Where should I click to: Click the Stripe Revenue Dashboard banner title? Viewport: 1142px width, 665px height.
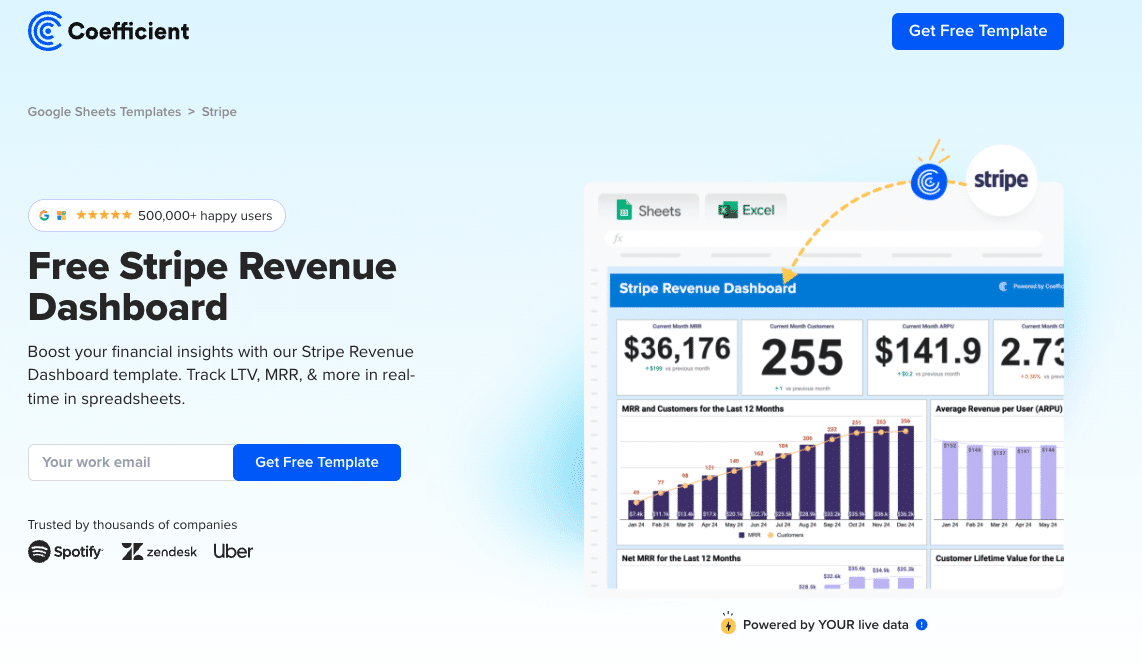[x=707, y=288]
